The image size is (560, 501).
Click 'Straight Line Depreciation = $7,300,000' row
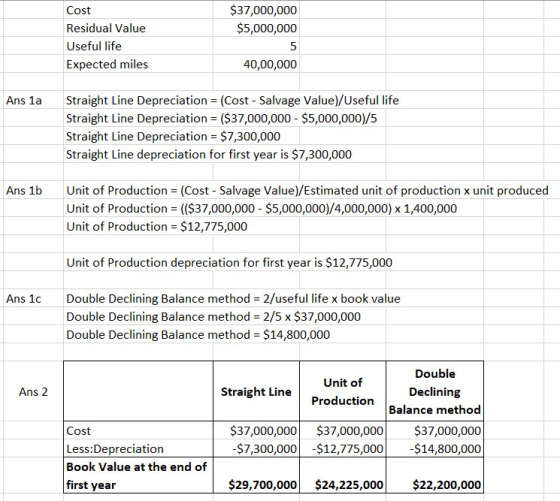(x=173, y=136)
